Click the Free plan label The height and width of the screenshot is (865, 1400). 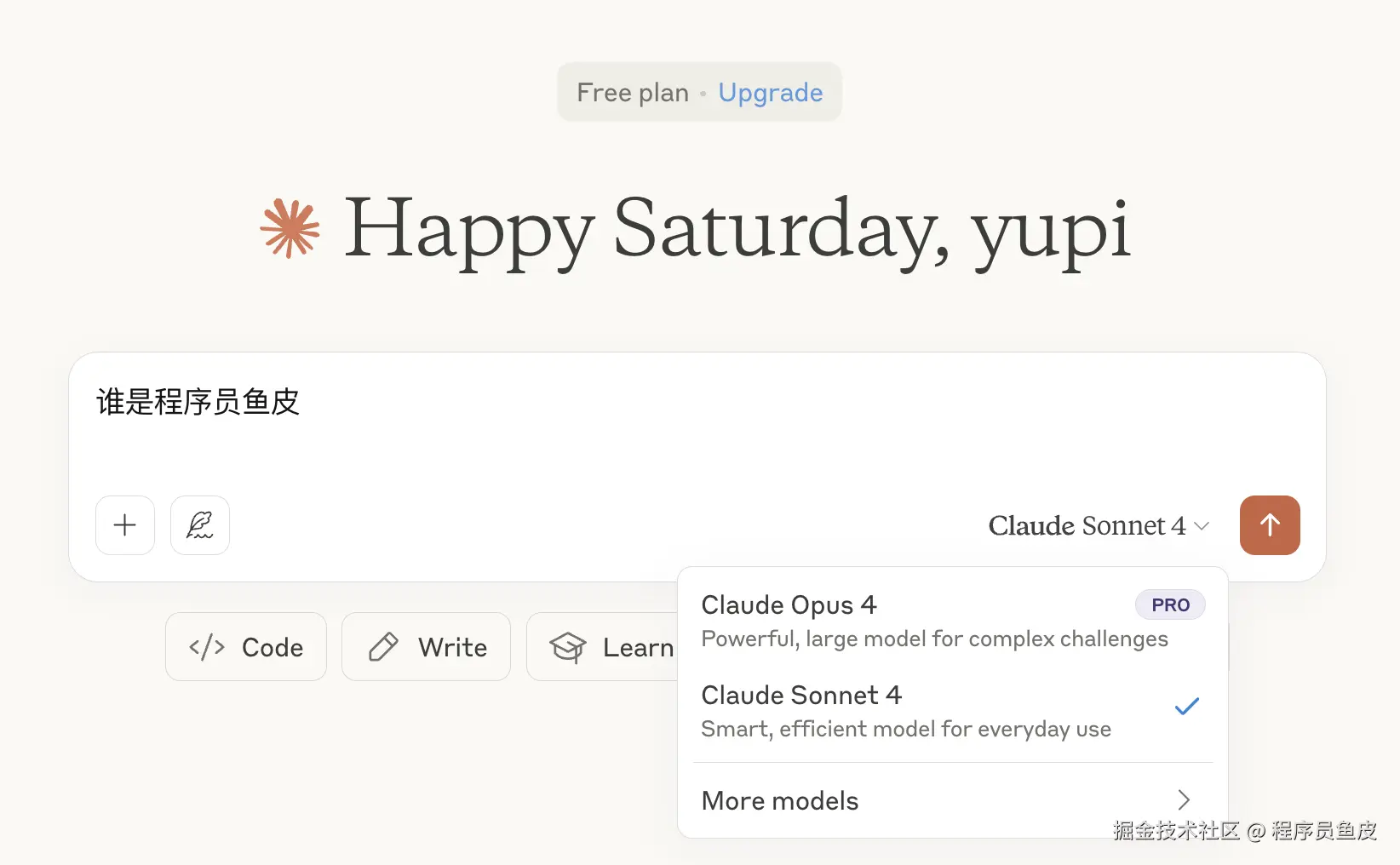[x=633, y=93]
